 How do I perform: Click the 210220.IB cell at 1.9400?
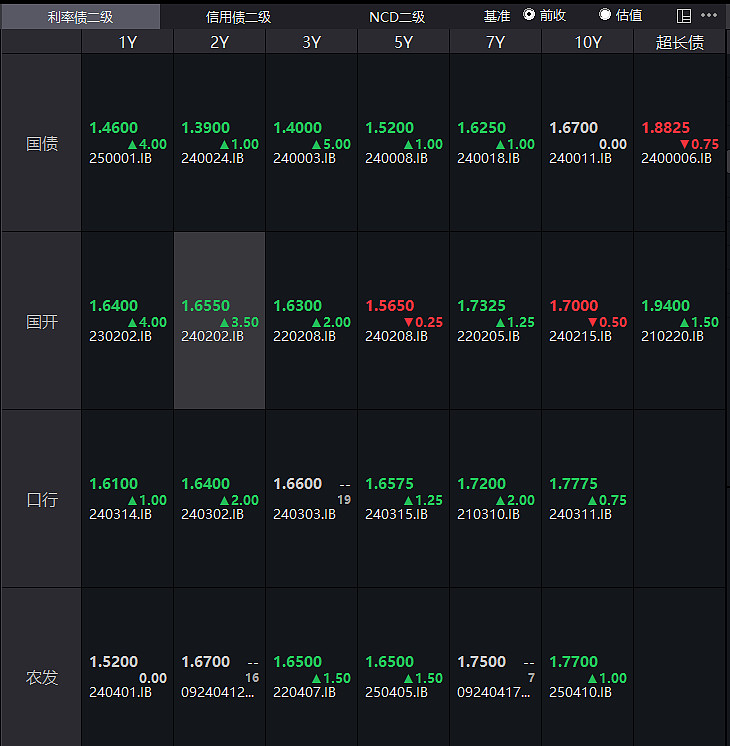pos(679,321)
